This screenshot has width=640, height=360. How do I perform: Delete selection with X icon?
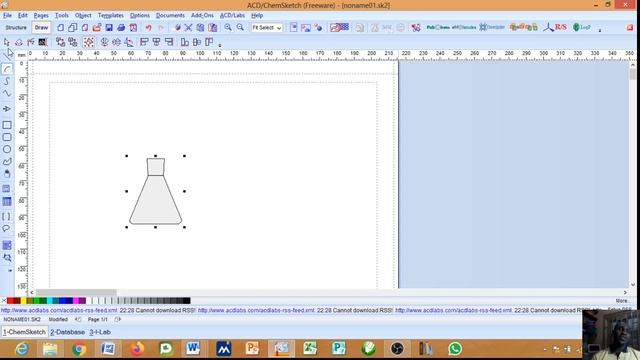(188, 28)
